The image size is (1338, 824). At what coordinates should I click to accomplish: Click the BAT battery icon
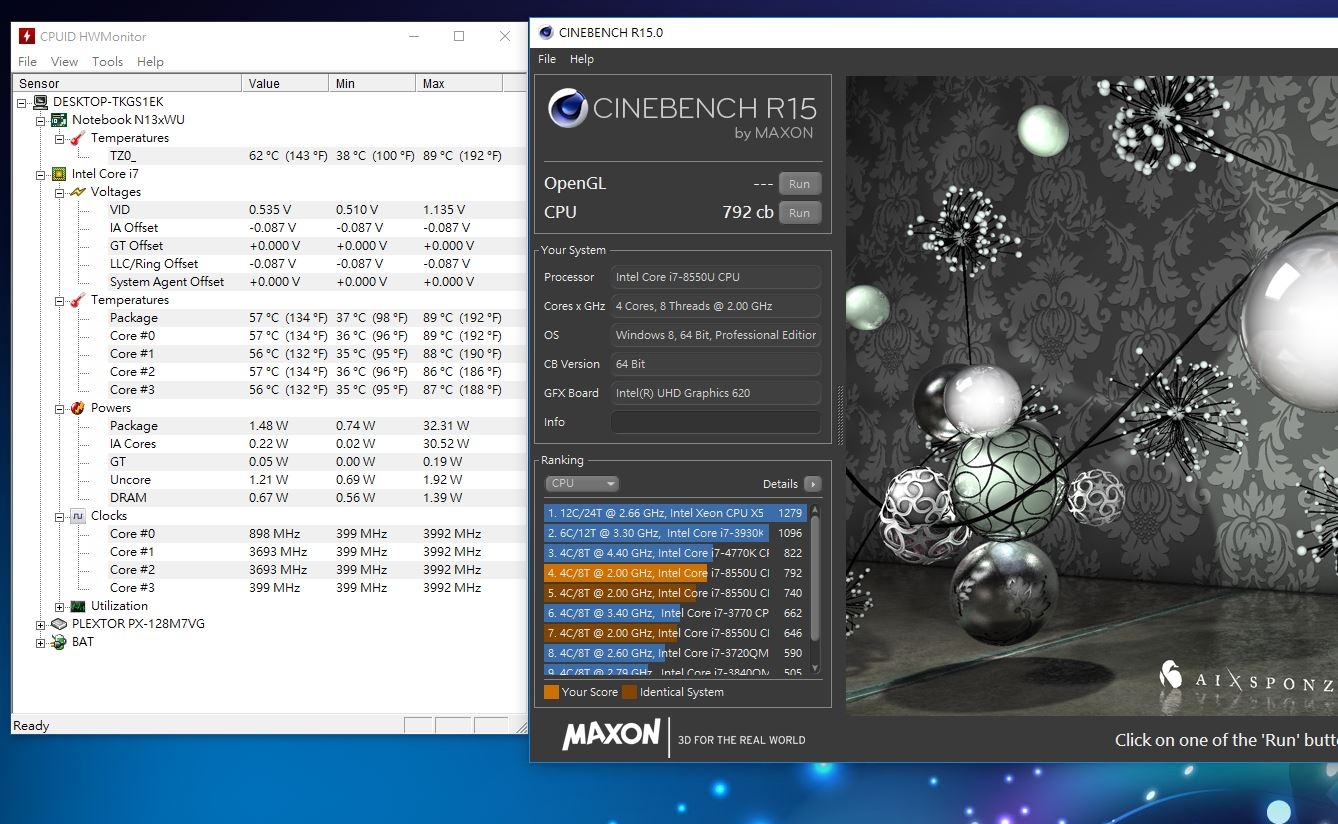click(59, 642)
